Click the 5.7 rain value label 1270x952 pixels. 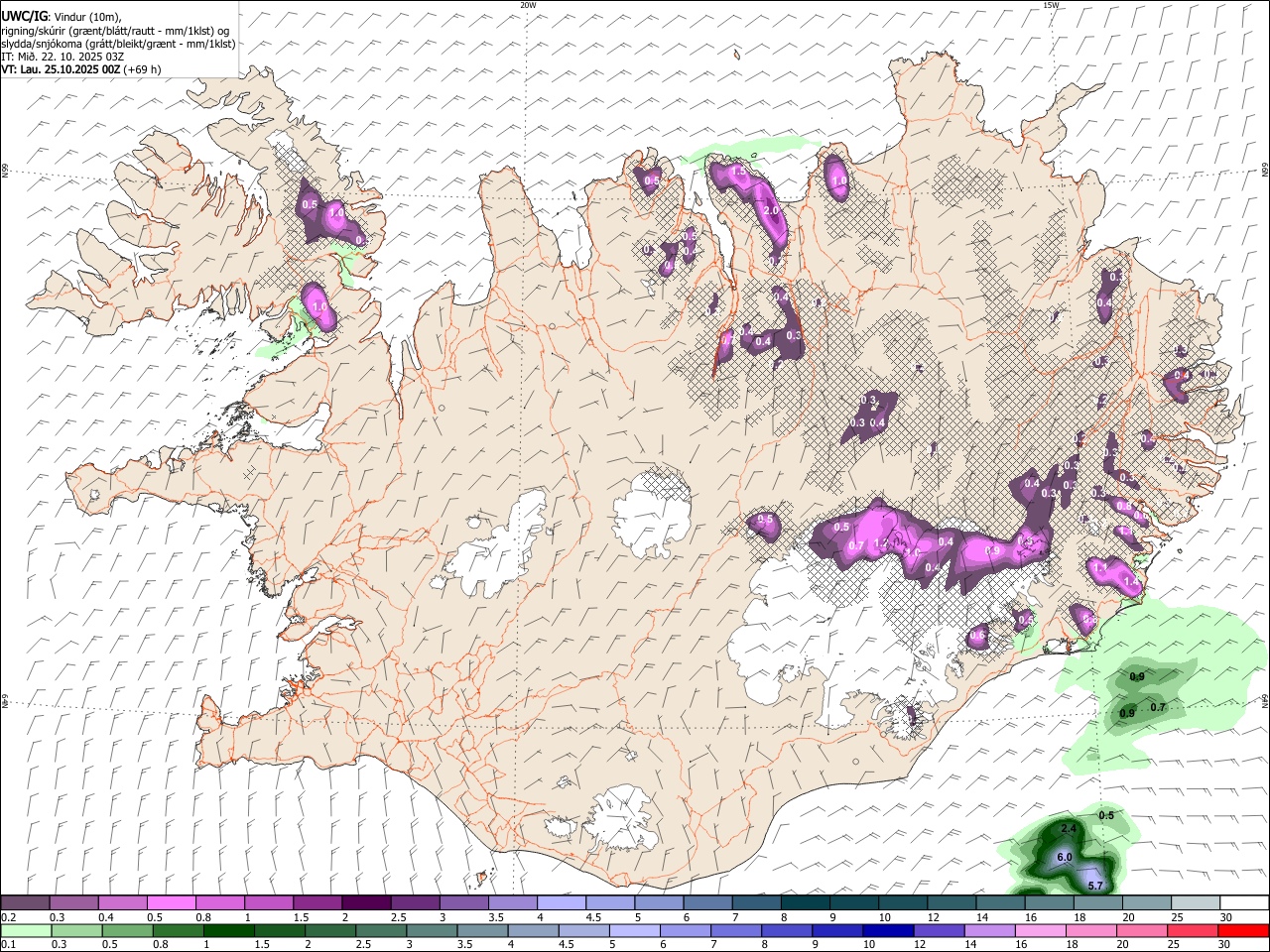click(x=1096, y=886)
